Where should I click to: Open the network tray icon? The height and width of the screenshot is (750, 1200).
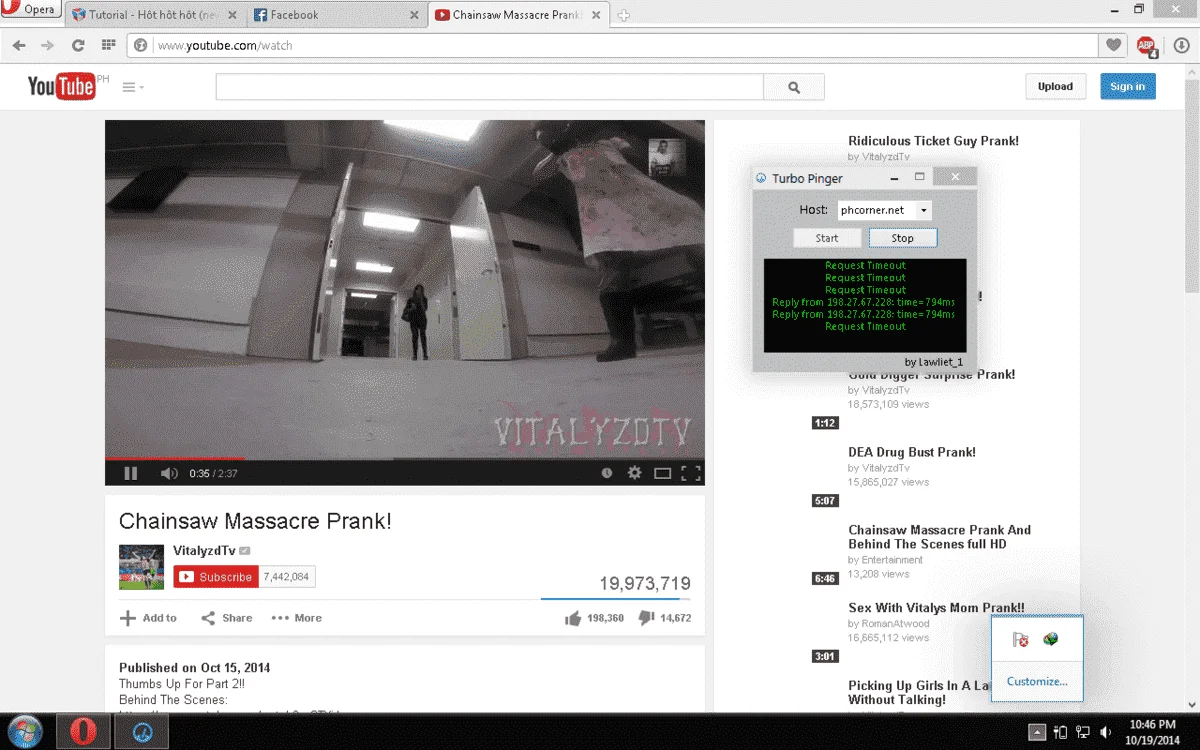1083,733
